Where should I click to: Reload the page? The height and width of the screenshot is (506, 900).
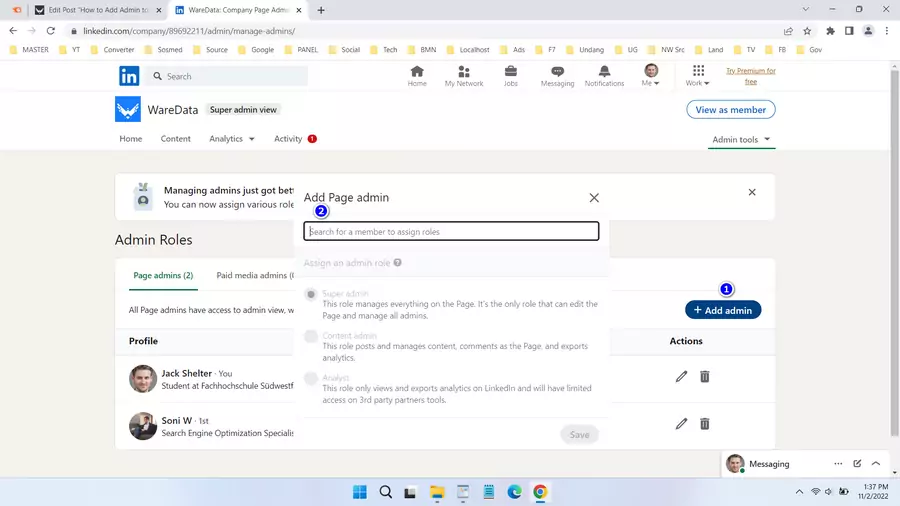51,31
